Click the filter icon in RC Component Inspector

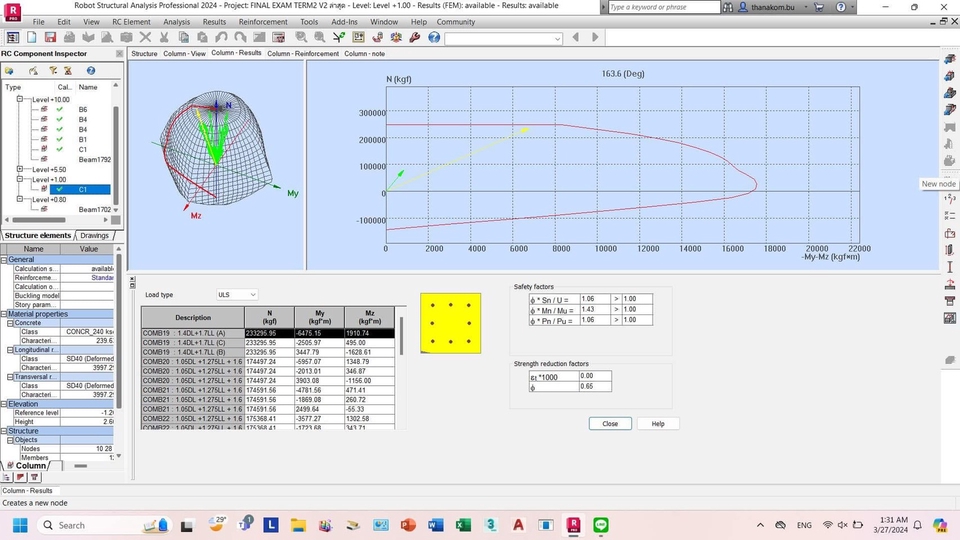pyautogui.click(x=53, y=71)
